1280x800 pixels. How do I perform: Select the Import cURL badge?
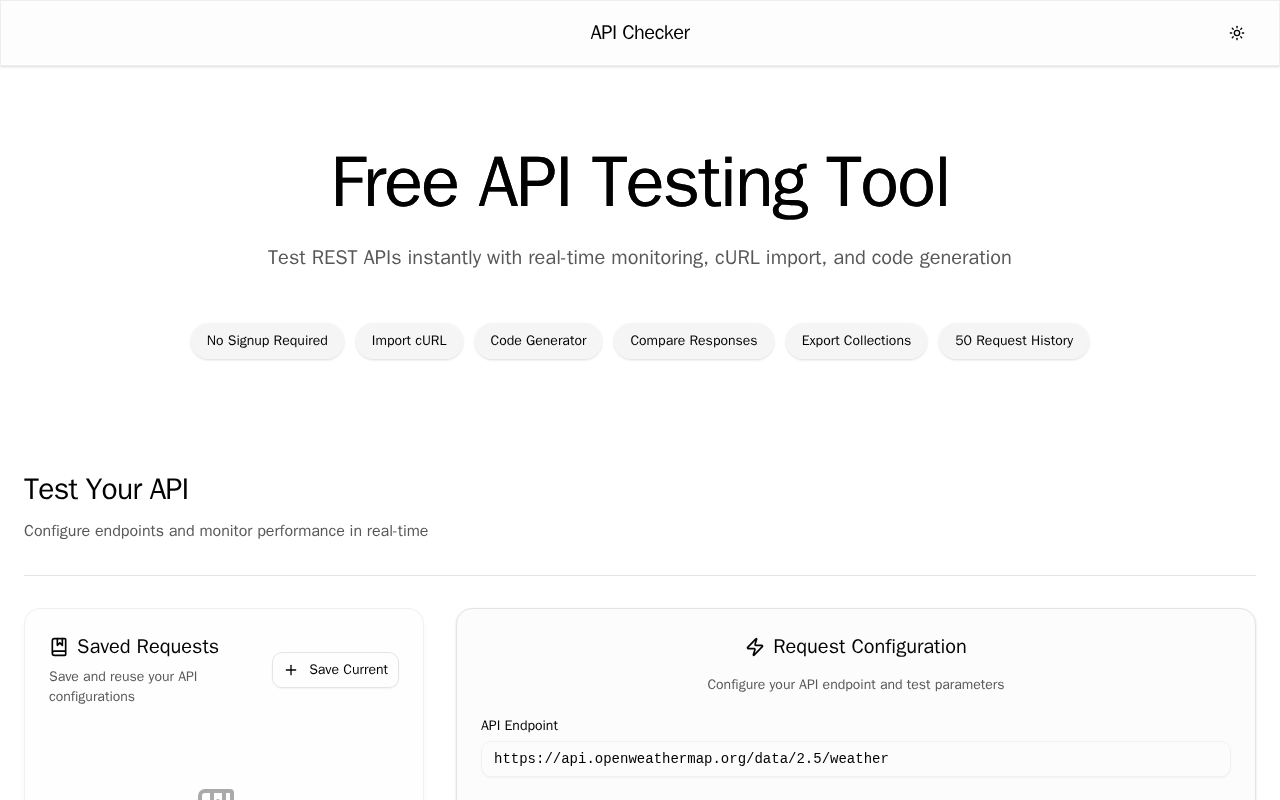click(409, 341)
